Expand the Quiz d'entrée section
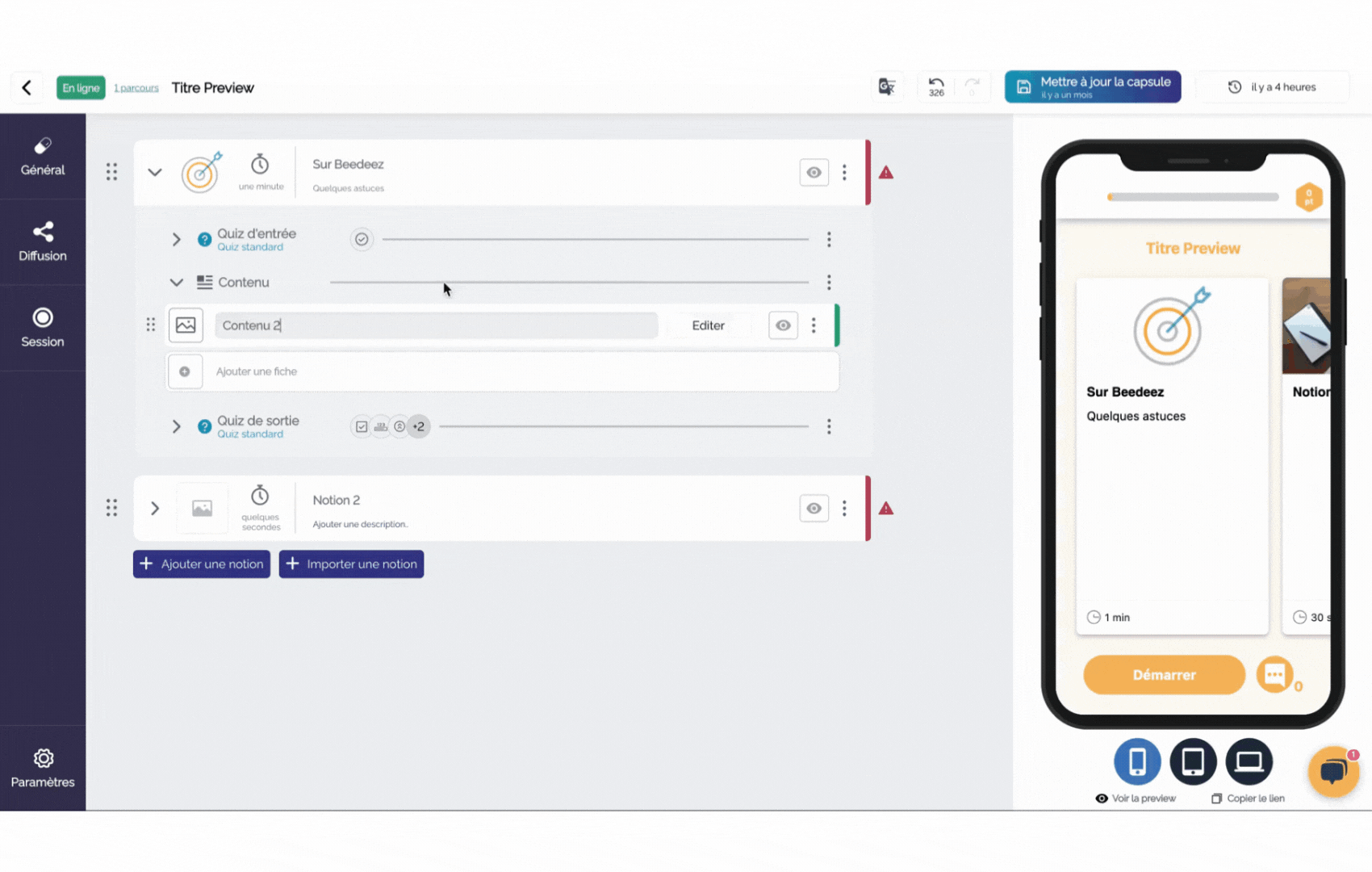1372x872 pixels. point(176,240)
